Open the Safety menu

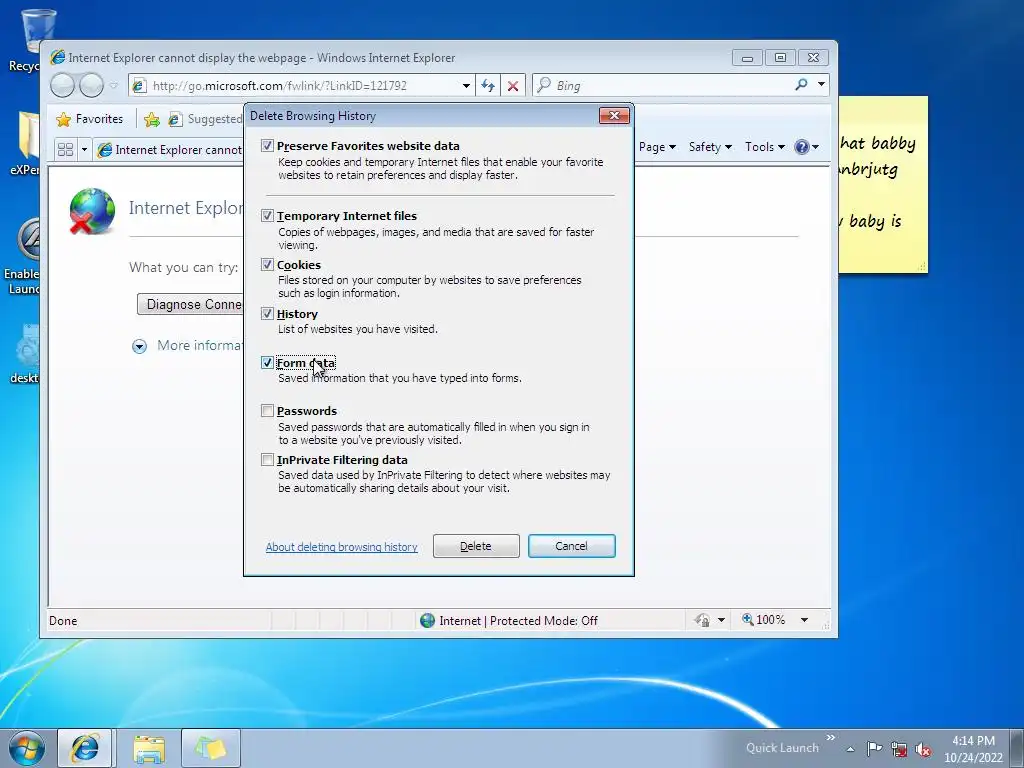tap(710, 147)
